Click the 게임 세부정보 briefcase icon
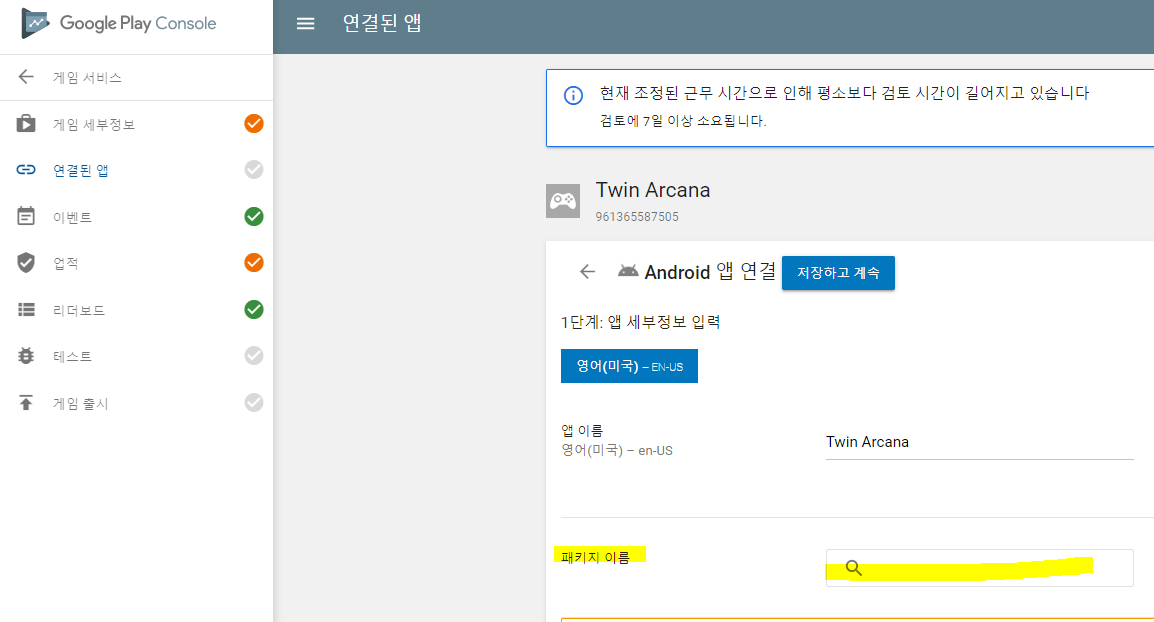The width and height of the screenshot is (1154, 622). click(26, 123)
